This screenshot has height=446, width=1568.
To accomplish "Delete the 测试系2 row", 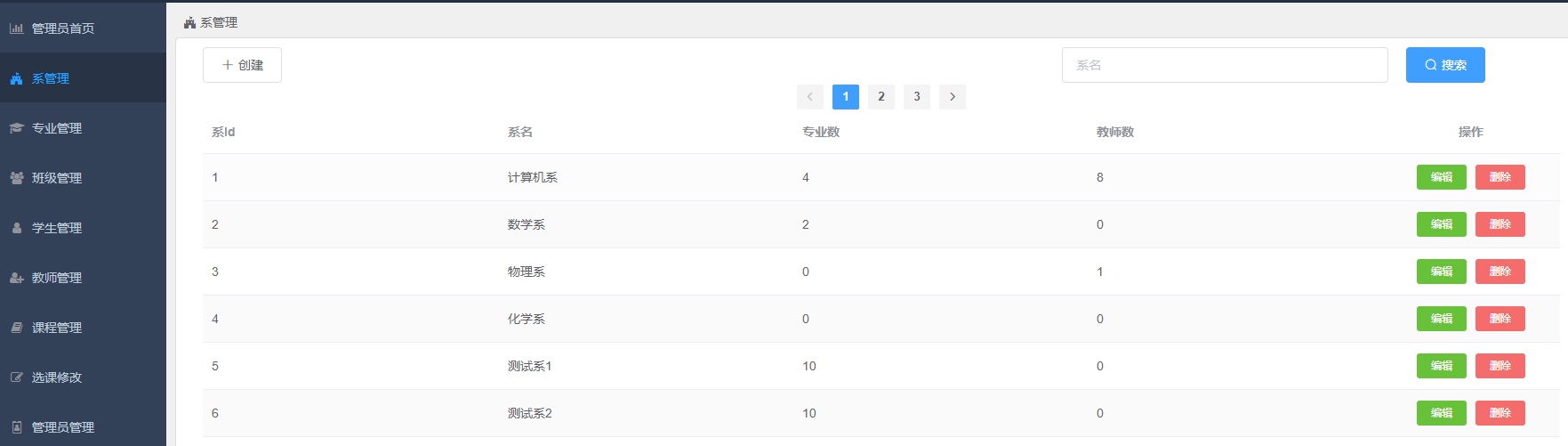I will pos(1500,413).
